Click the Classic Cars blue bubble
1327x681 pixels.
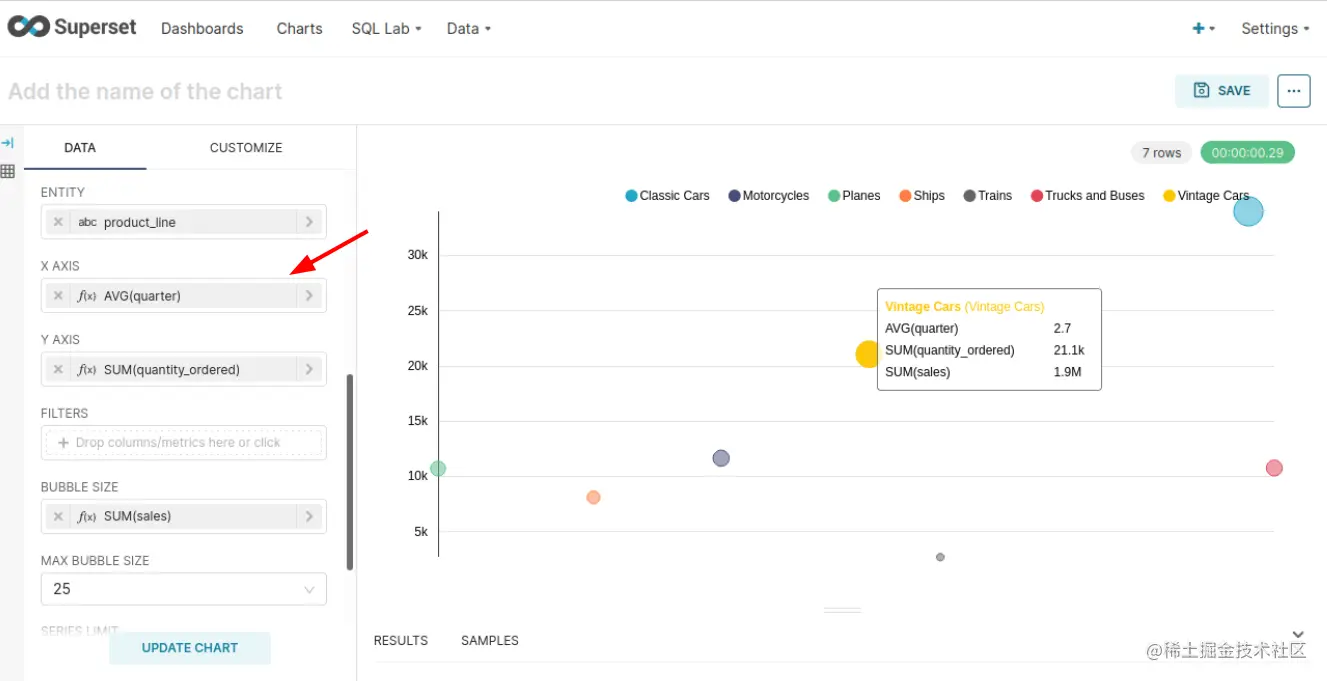tap(1248, 211)
